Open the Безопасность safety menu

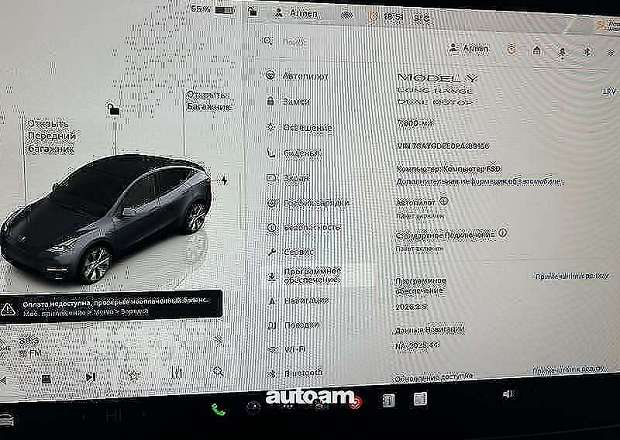tap(303, 227)
